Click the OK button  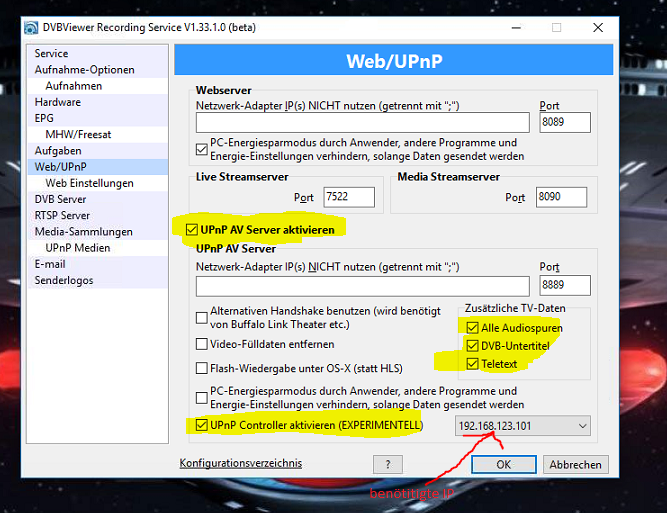504,464
